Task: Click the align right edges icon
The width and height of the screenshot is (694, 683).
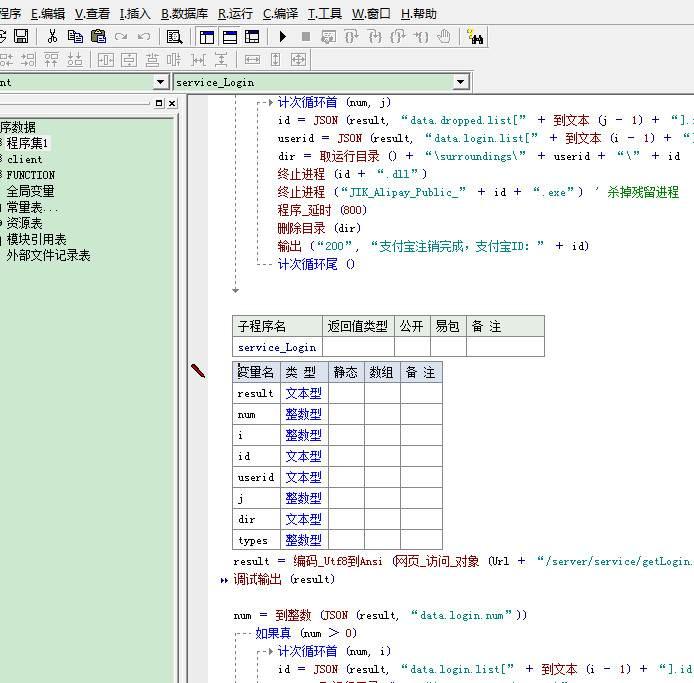Action: (29, 59)
